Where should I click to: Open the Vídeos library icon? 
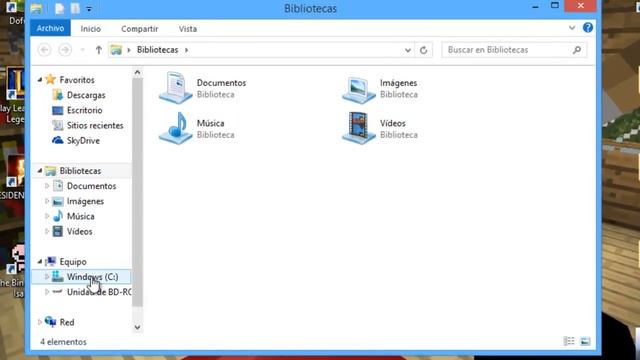point(359,128)
